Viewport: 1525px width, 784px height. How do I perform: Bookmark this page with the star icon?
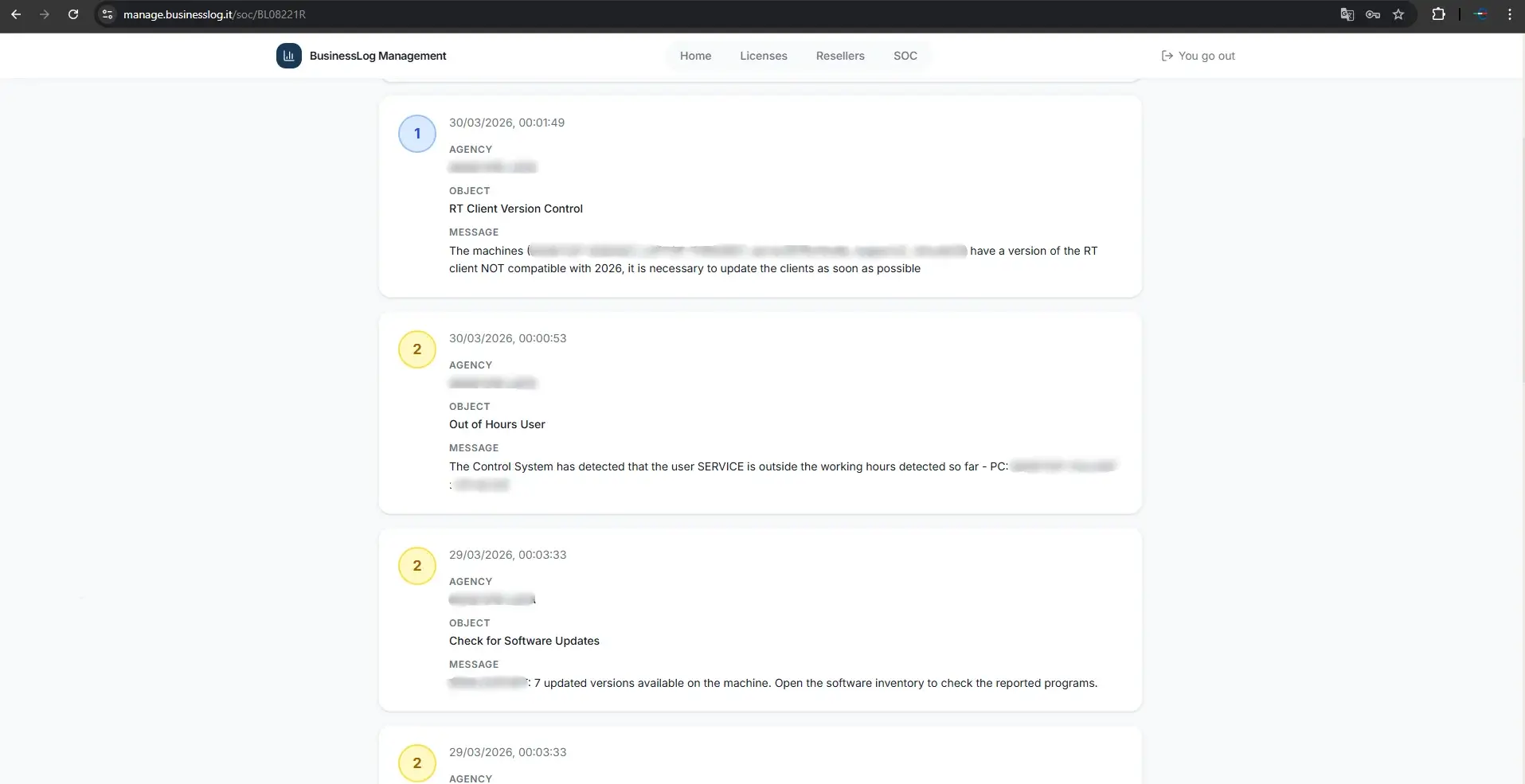[x=1398, y=14]
